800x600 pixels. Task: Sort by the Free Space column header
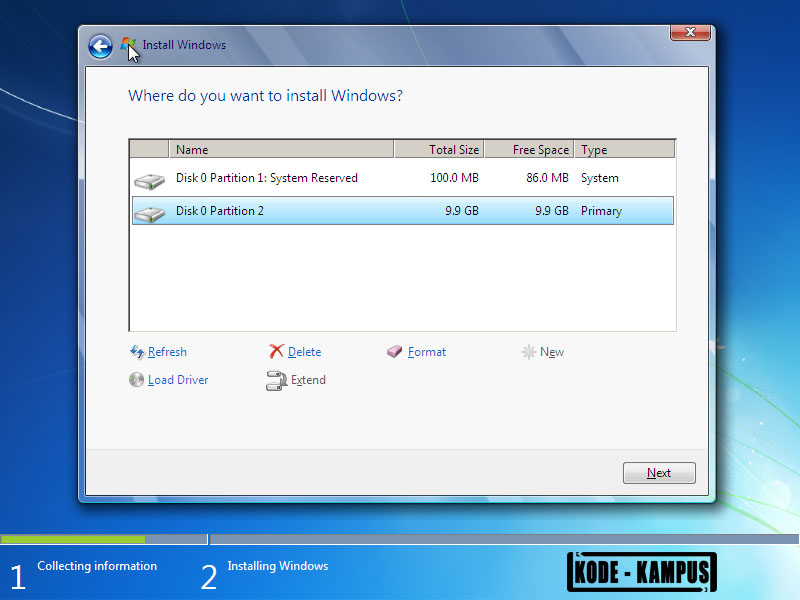(529, 149)
